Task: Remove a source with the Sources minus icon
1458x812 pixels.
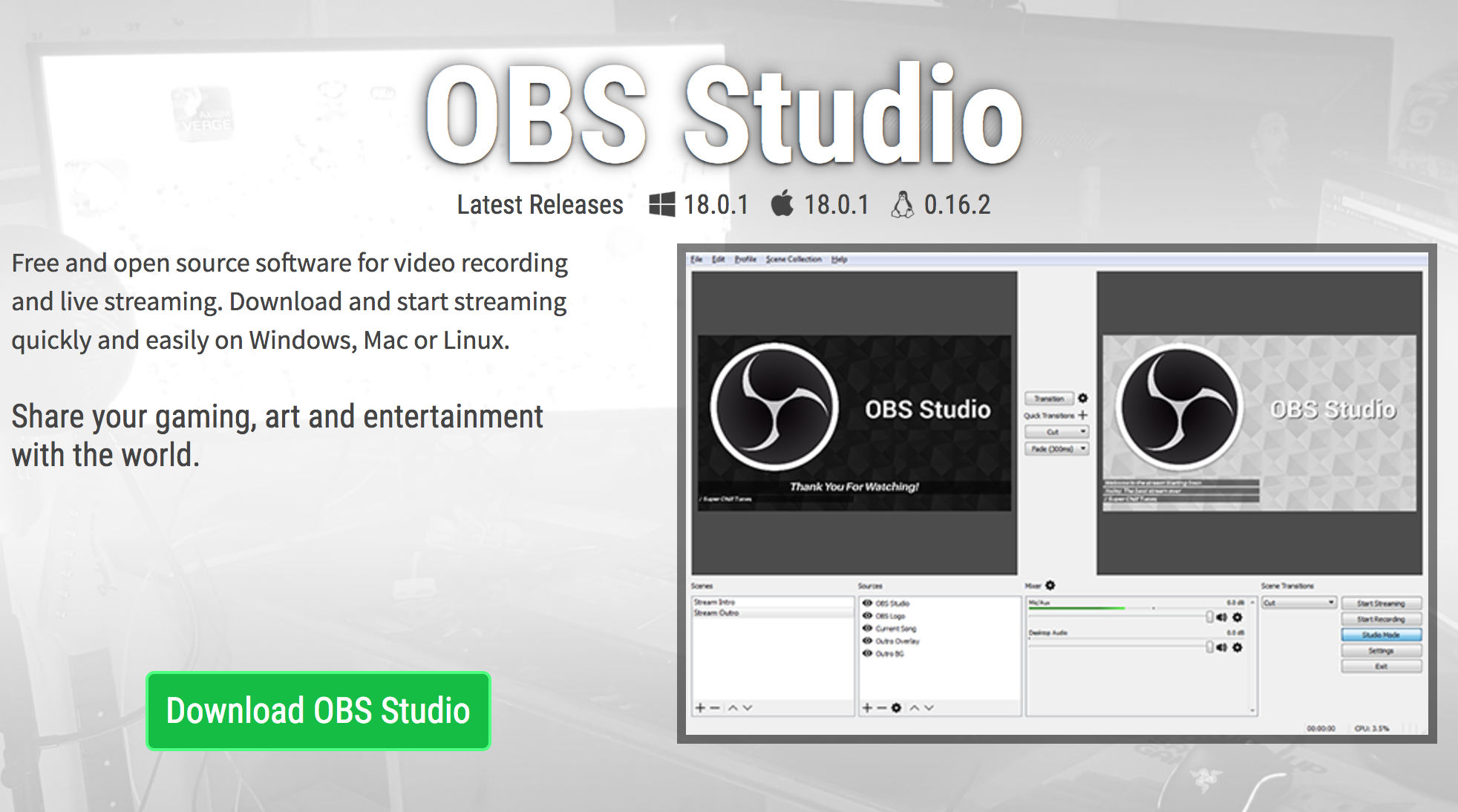Action: [x=881, y=708]
